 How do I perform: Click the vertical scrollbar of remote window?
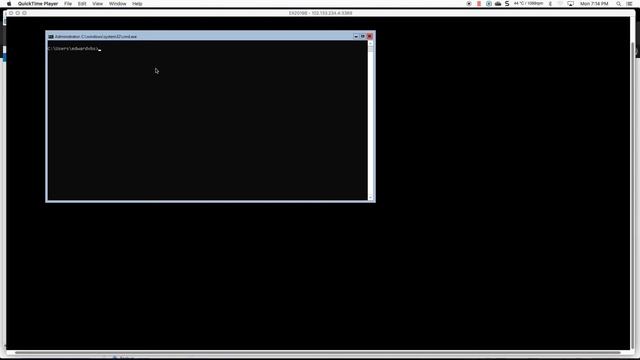coord(633,196)
